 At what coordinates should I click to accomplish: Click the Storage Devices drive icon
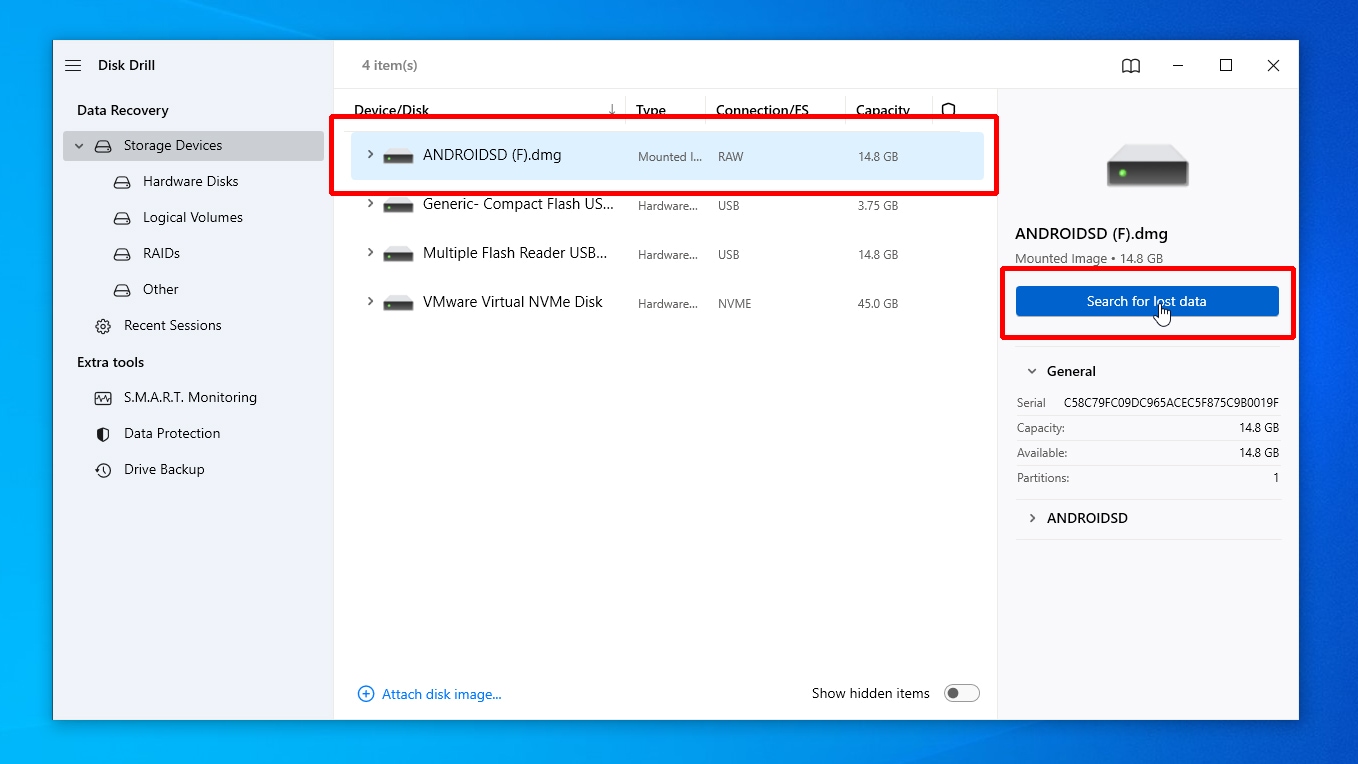(x=103, y=146)
